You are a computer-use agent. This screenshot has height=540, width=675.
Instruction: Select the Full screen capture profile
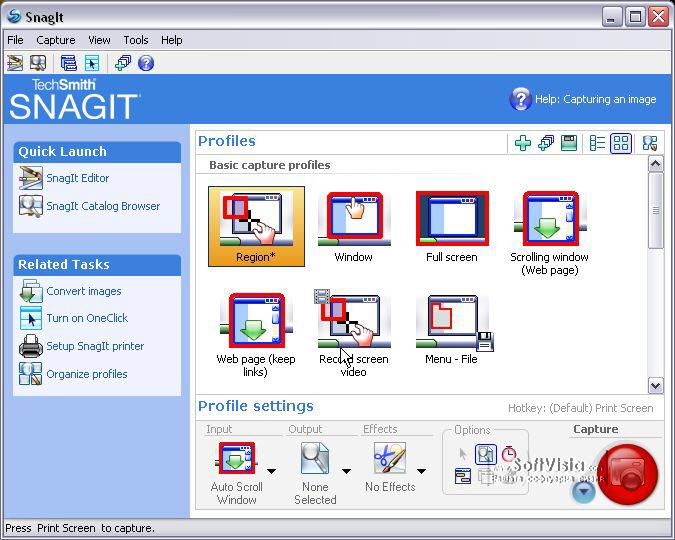[452, 227]
